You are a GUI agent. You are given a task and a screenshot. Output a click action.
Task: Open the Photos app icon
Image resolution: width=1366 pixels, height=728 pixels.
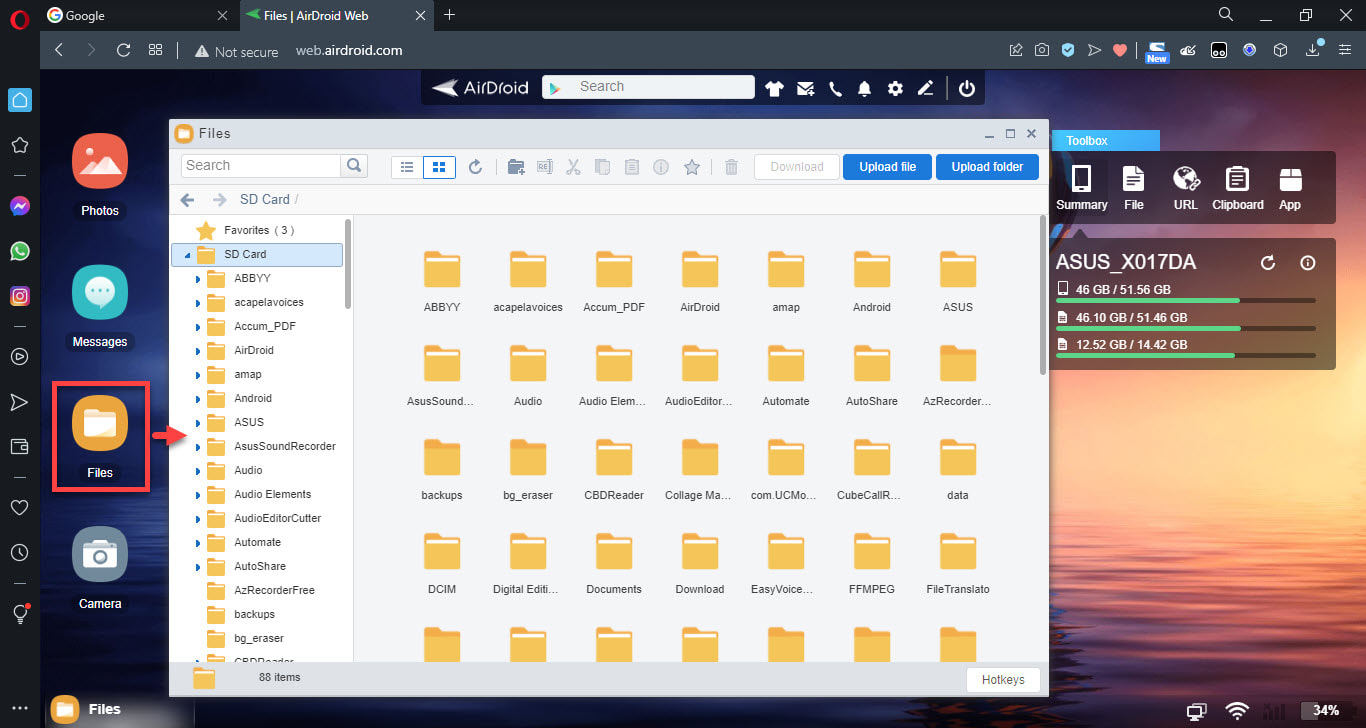(x=100, y=160)
